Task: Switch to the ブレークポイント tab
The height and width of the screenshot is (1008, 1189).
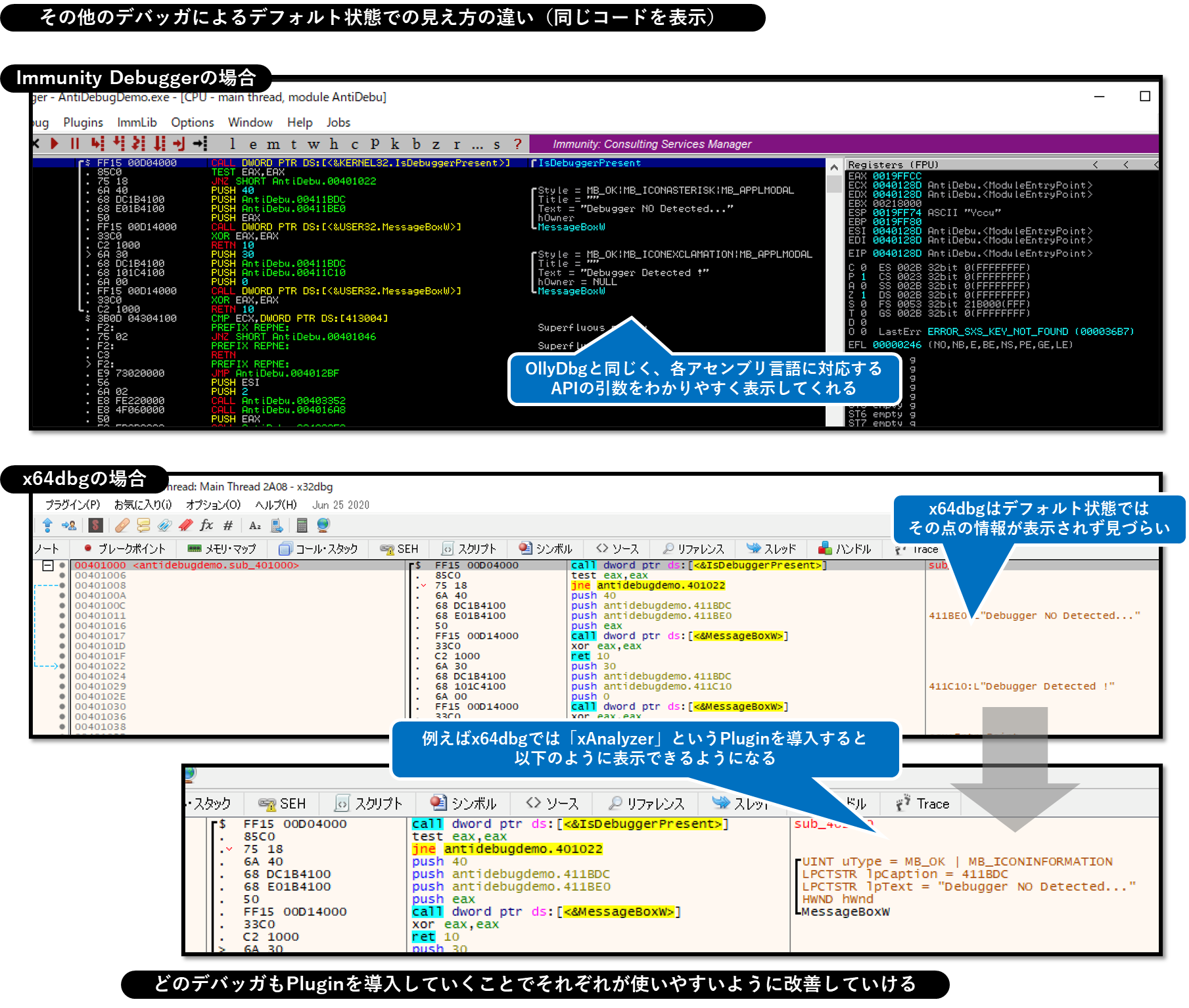Action: pyautogui.click(x=124, y=549)
